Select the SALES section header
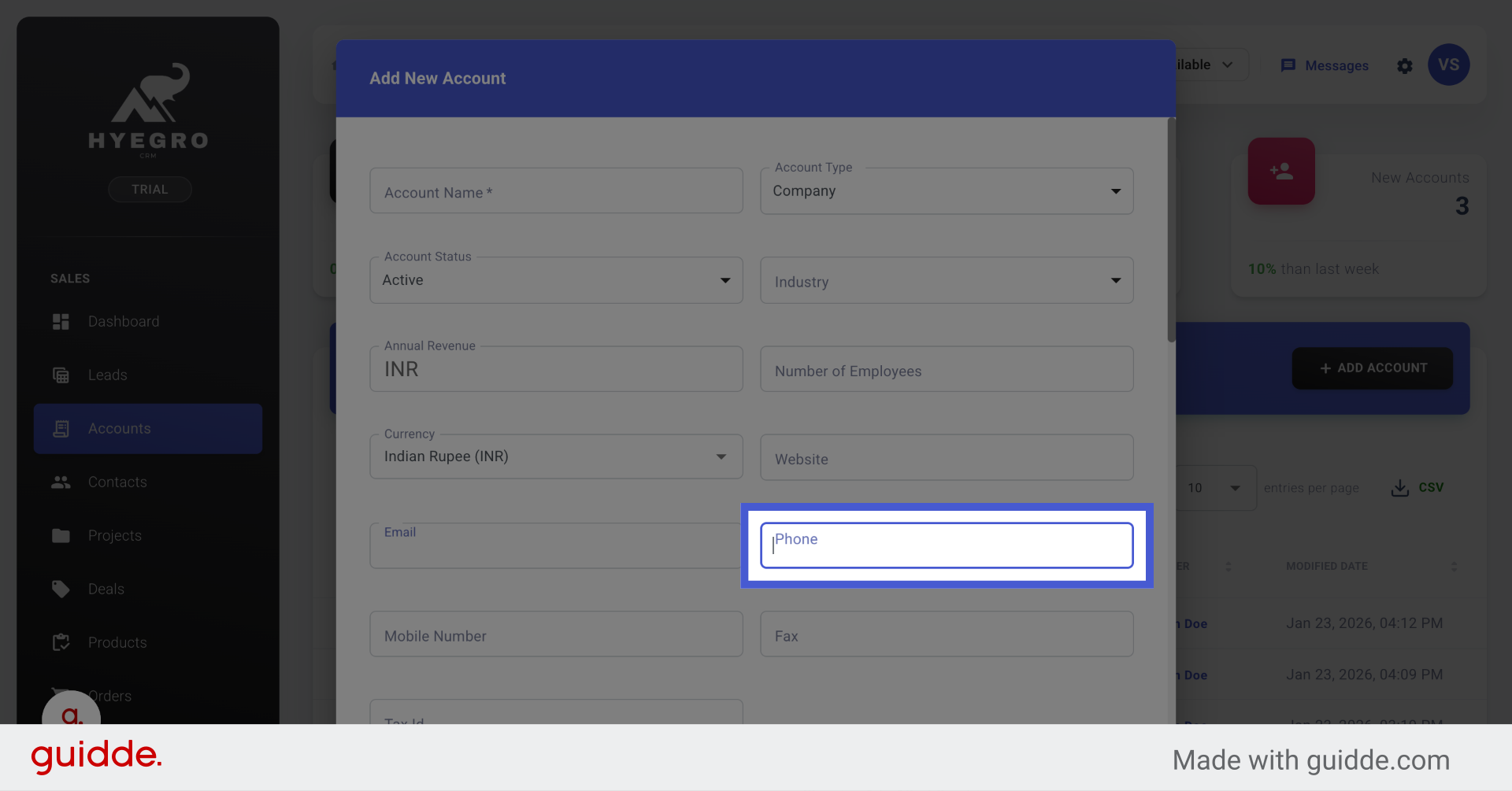 [x=70, y=278]
